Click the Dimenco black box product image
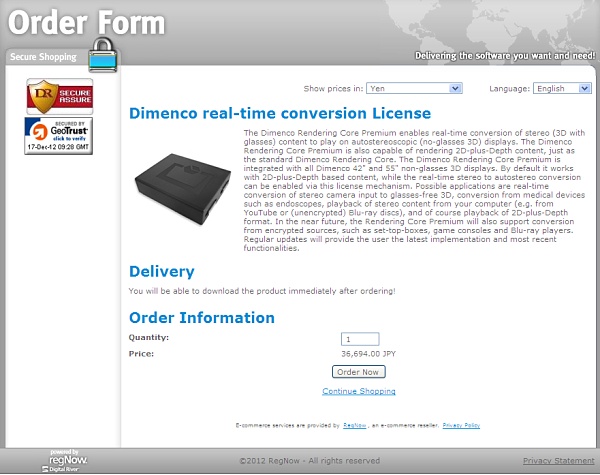 coord(183,189)
